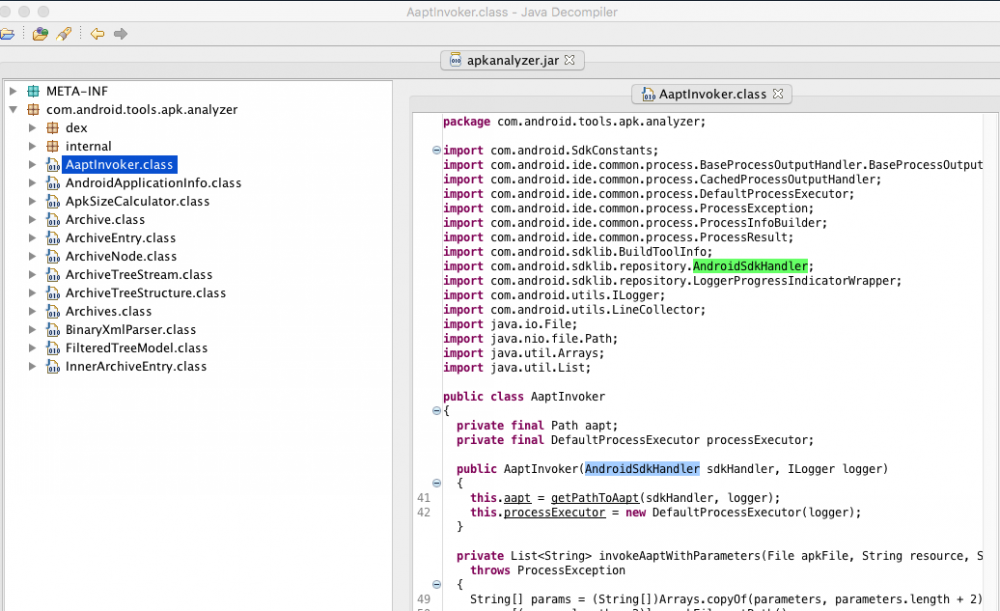This screenshot has height=611, width=1000.
Task: Collapse the com.android.tools.apk.analyzer package
Action: [13, 110]
